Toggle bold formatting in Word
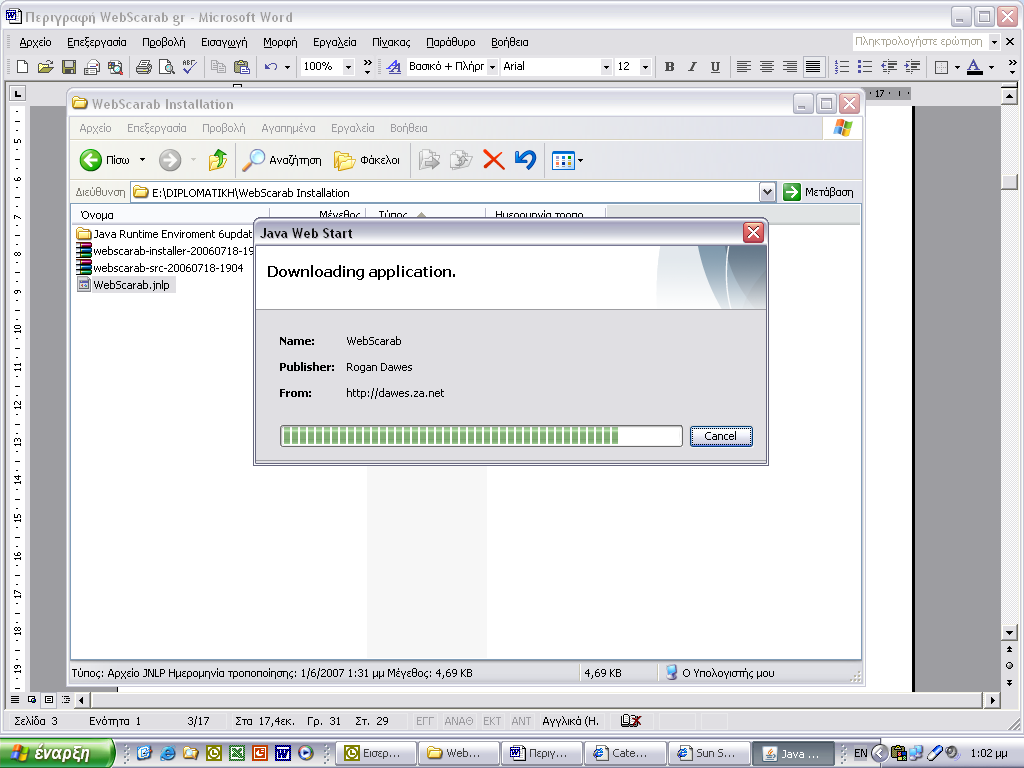Image resolution: width=1024 pixels, height=768 pixels. click(x=669, y=67)
